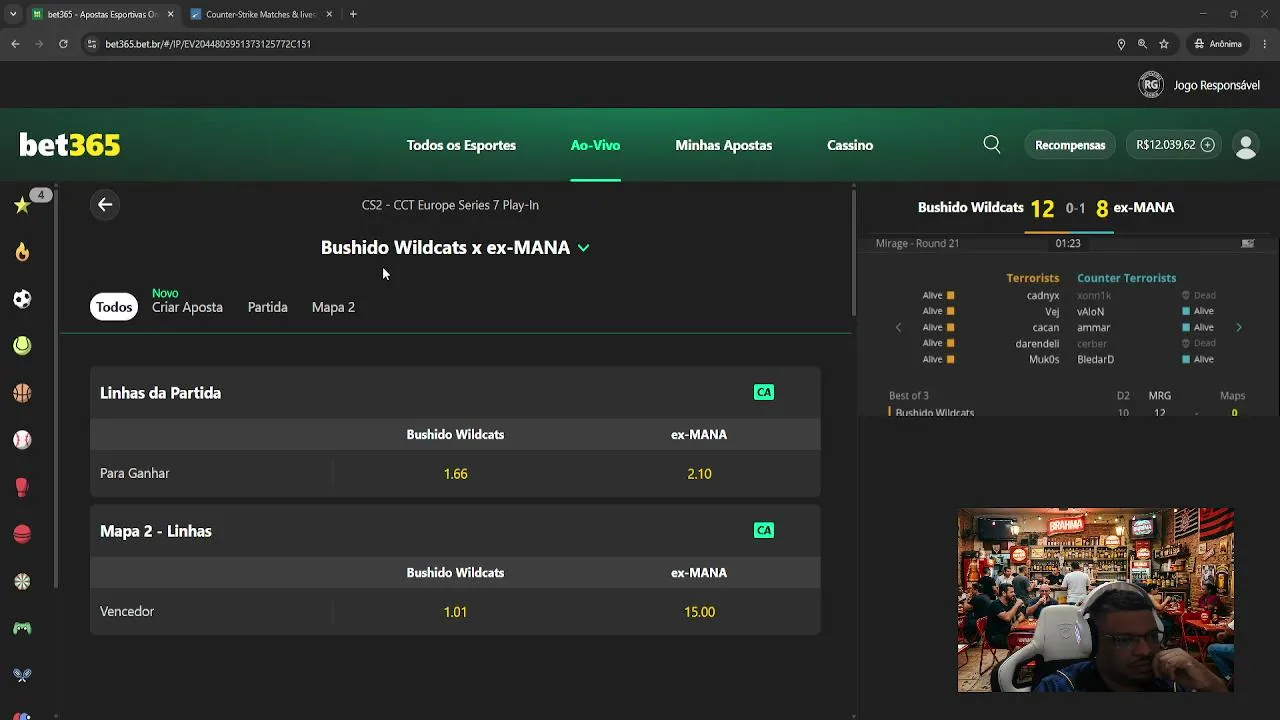Click the location permission icon in address bar
Viewport: 1280px width, 720px height.
(x=1121, y=44)
